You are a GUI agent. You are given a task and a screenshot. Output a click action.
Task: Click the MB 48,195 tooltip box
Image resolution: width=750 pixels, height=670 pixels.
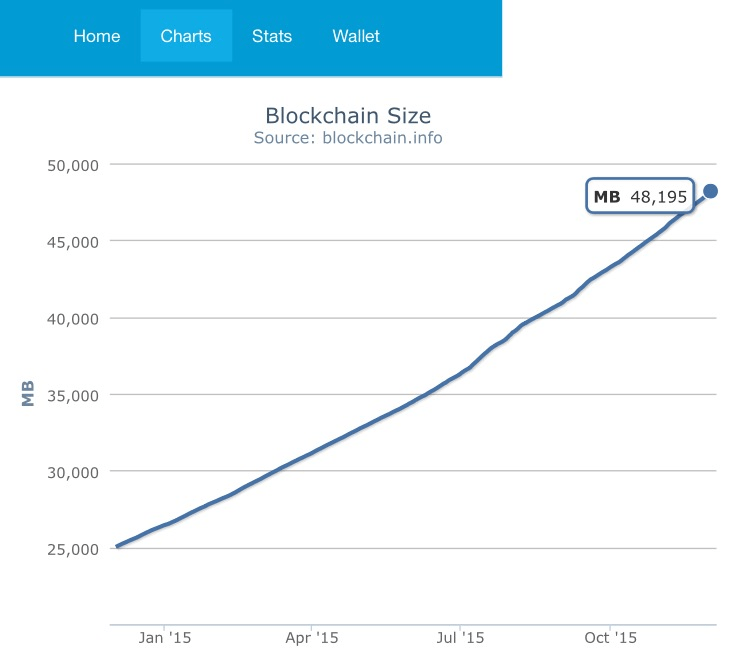(640, 197)
